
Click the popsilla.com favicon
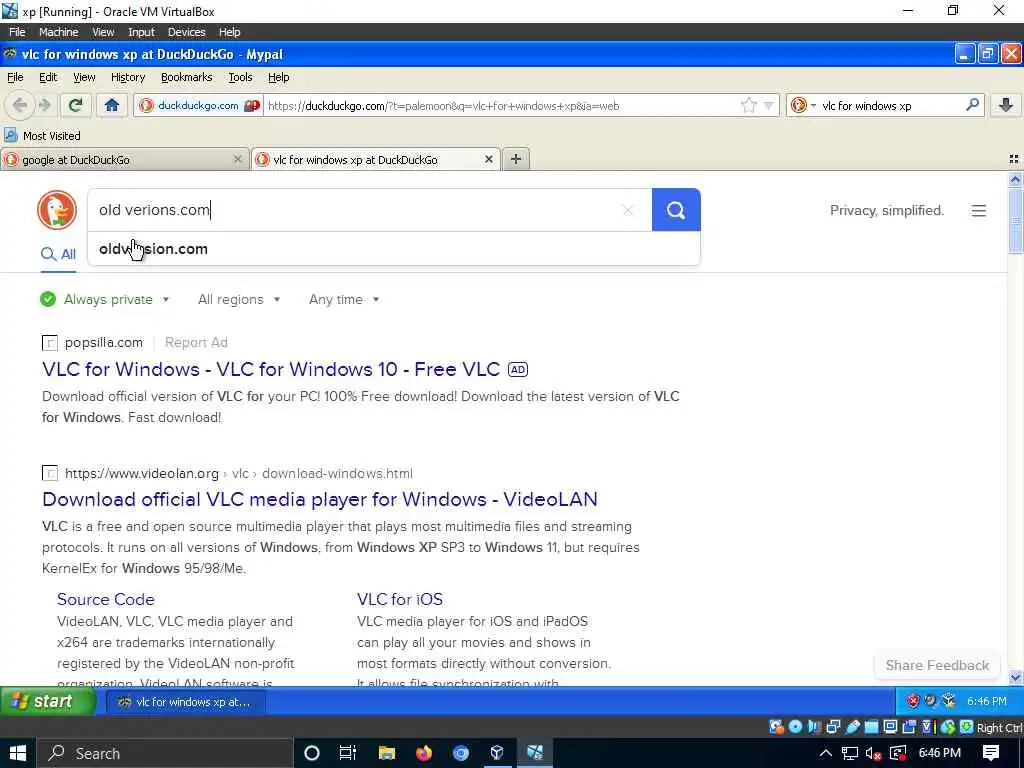point(50,342)
